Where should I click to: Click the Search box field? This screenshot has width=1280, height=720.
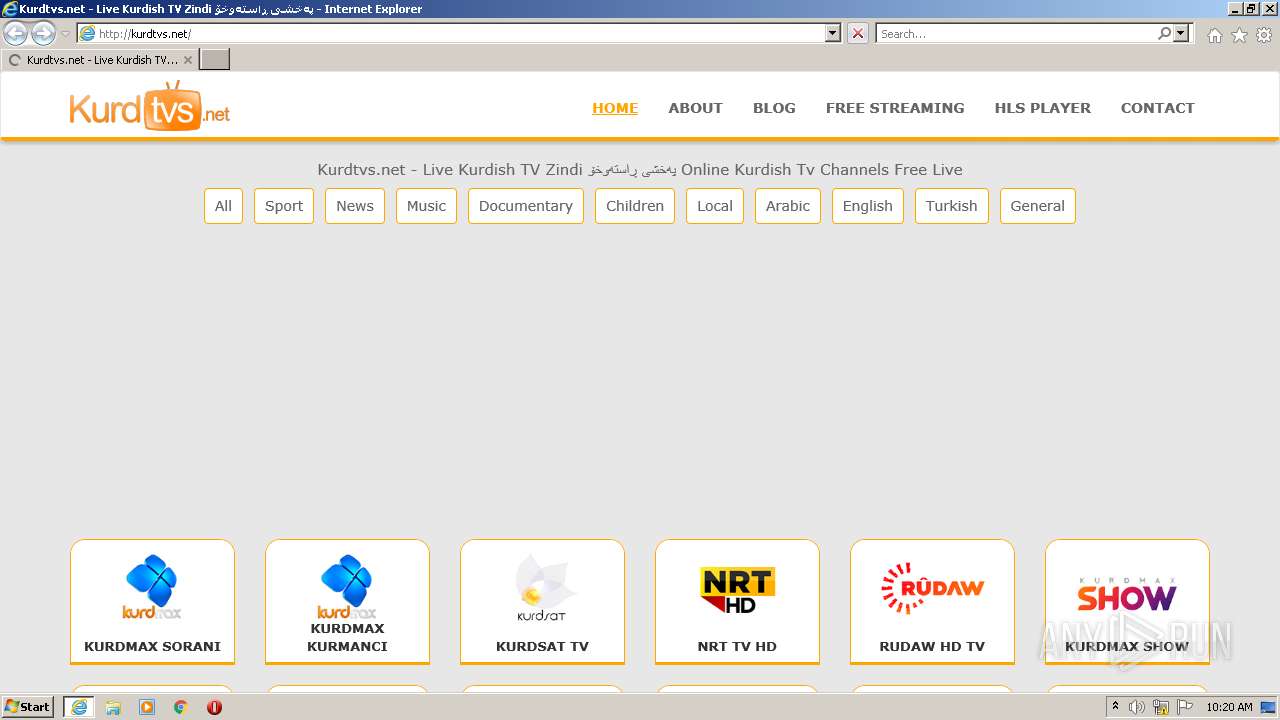tap(1016, 33)
